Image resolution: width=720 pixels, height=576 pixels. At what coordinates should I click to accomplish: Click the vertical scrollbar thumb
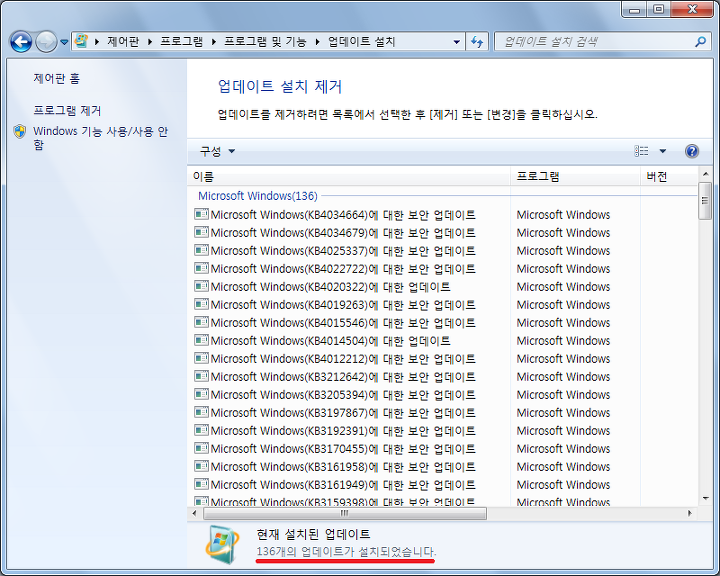[705, 201]
